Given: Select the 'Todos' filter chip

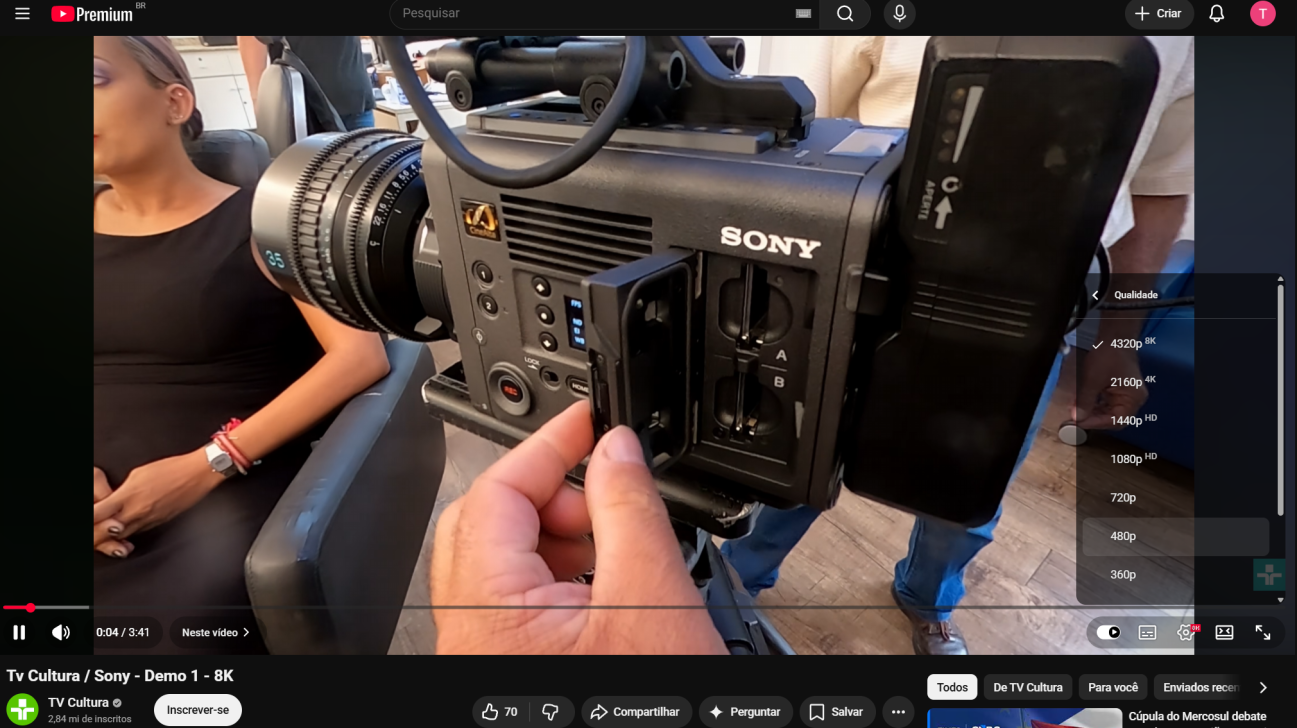Looking at the screenshot, I should pyautogui.click(x=952, y=687).
